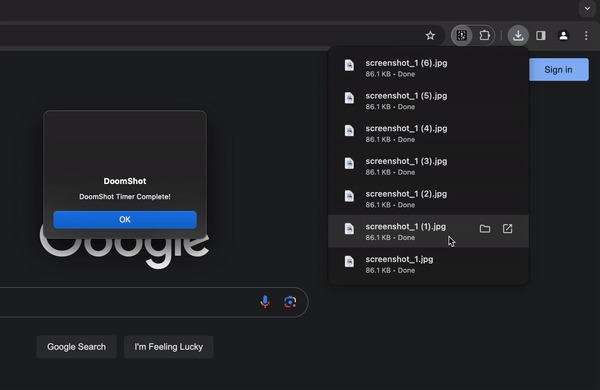Click file icon of screenshot_1 (1).jpg
This screenshot has width=600, height=390.
tap(349, 229)
